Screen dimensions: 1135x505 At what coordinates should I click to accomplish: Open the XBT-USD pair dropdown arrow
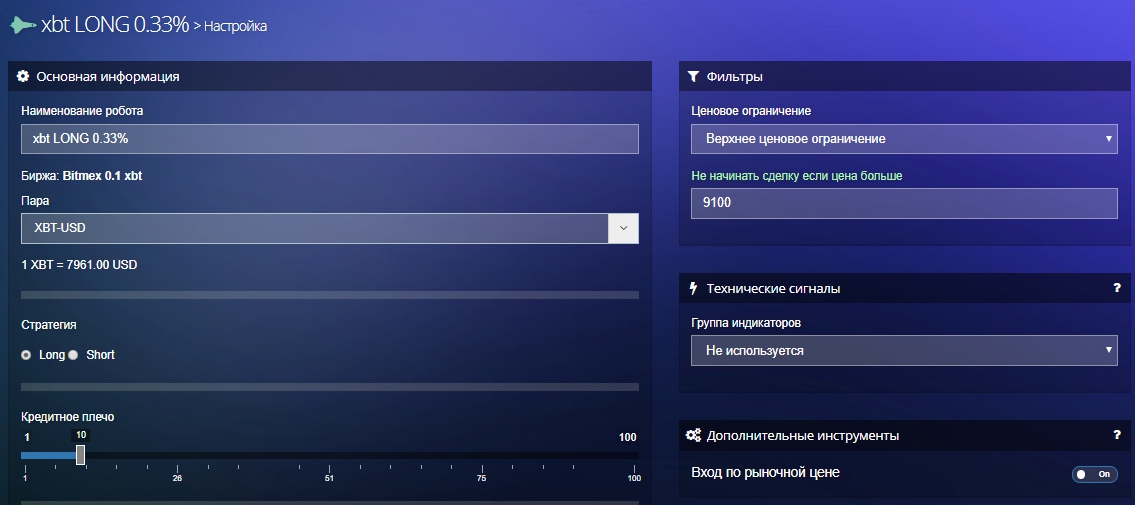[x=623, y=228]
